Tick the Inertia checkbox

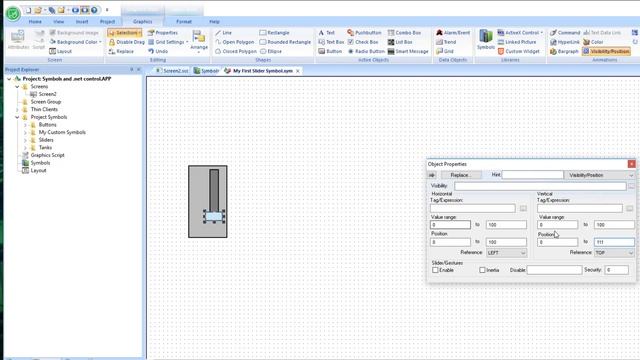[x=482, y=270]
